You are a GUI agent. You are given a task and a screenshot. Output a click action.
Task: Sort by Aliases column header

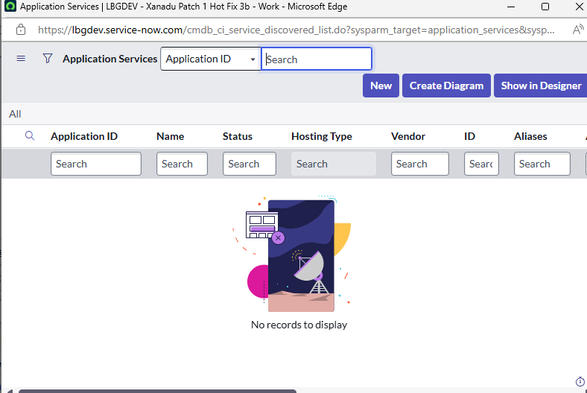coord(530,136)
